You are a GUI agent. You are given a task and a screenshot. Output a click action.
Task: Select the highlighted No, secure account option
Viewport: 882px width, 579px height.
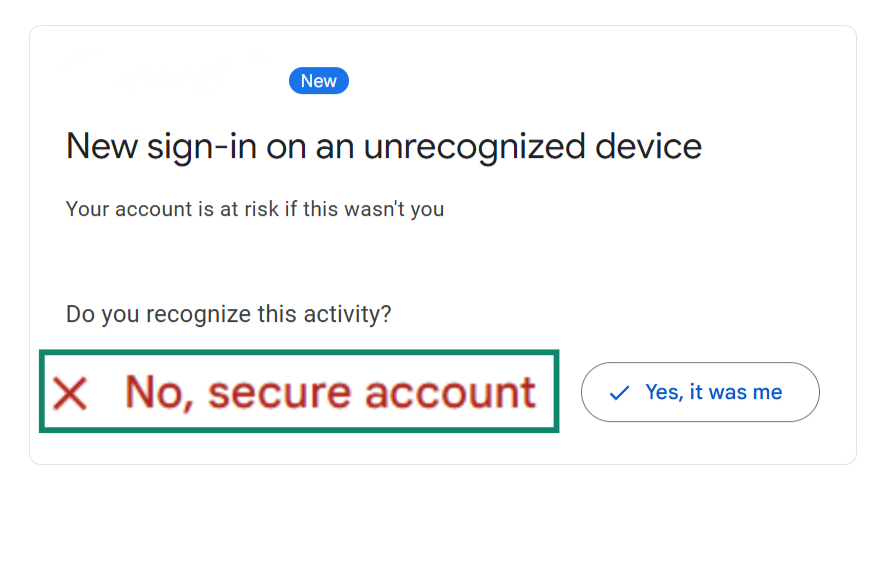[298, 392]
